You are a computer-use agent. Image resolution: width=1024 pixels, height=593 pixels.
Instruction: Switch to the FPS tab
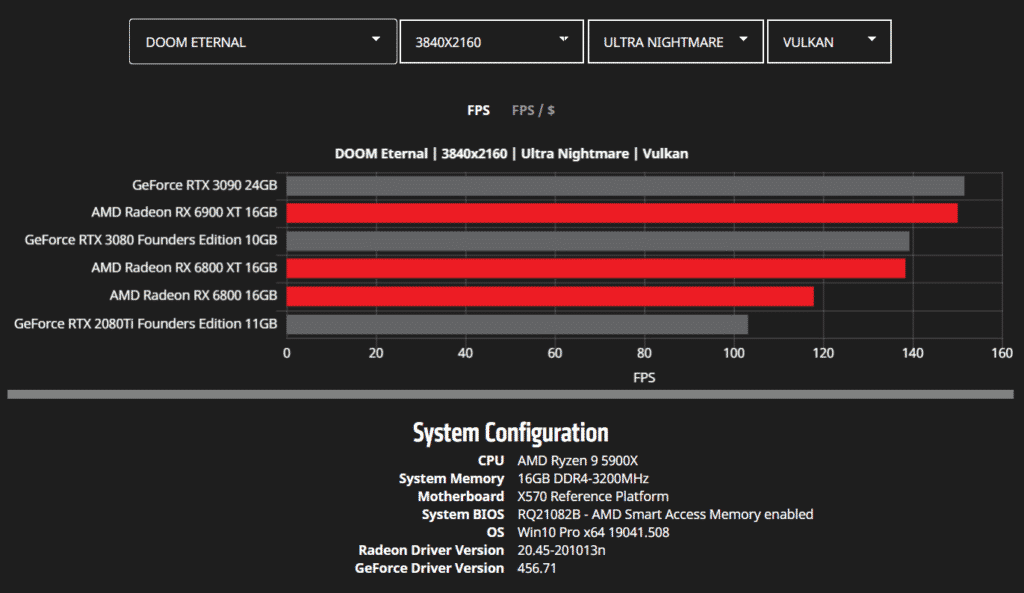(x=478, y=110)
